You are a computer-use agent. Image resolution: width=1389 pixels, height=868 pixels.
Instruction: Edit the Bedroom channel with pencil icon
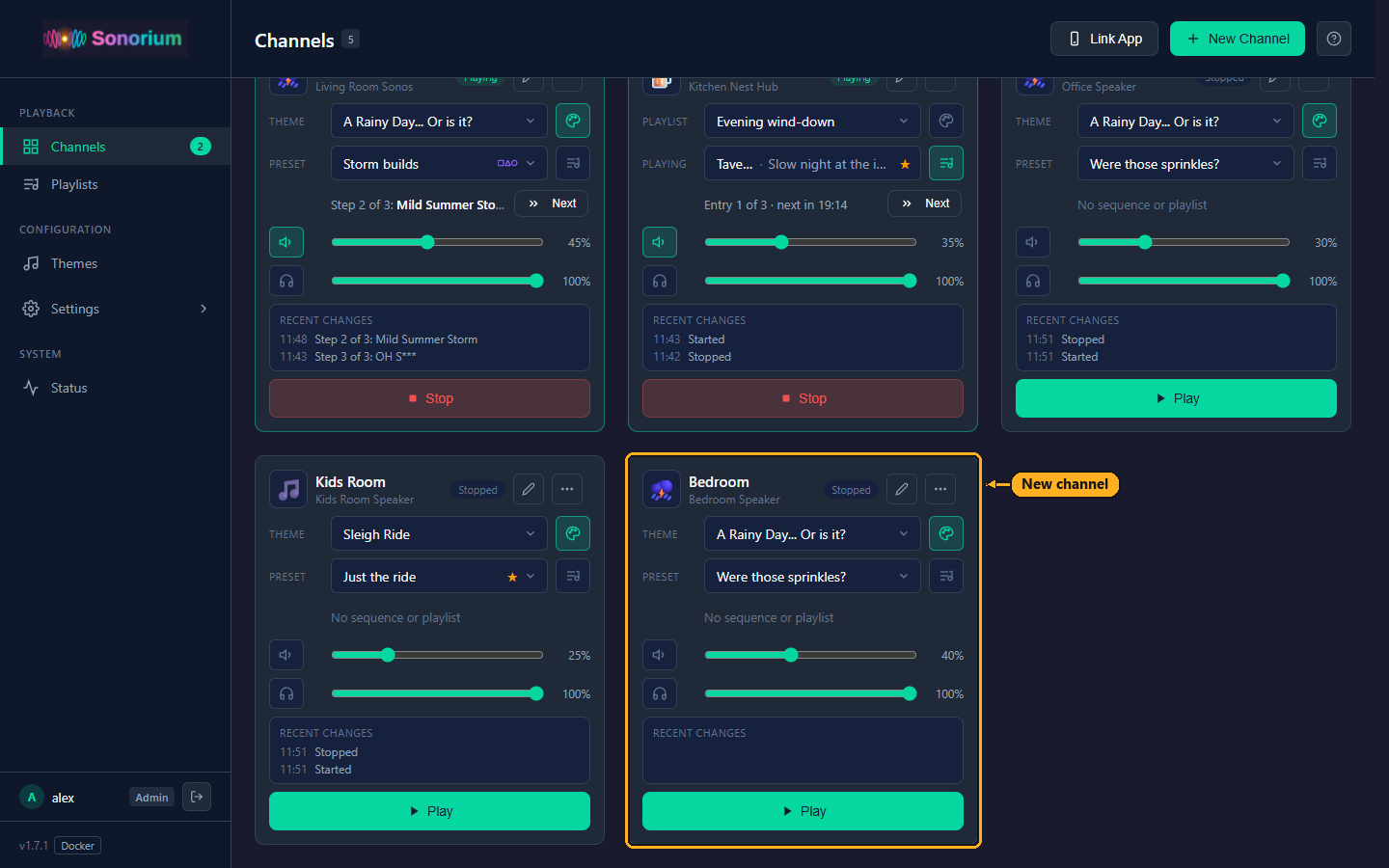[902, 489]
